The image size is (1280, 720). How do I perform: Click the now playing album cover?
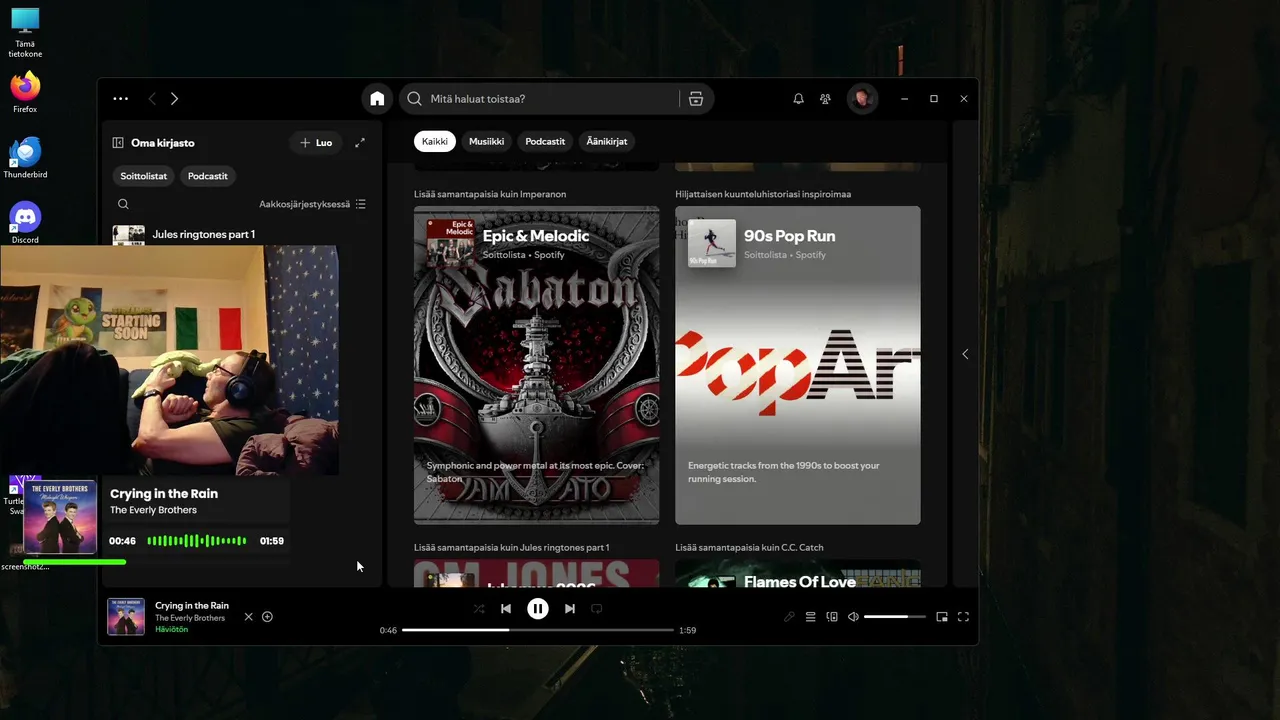tap(126, 617)
